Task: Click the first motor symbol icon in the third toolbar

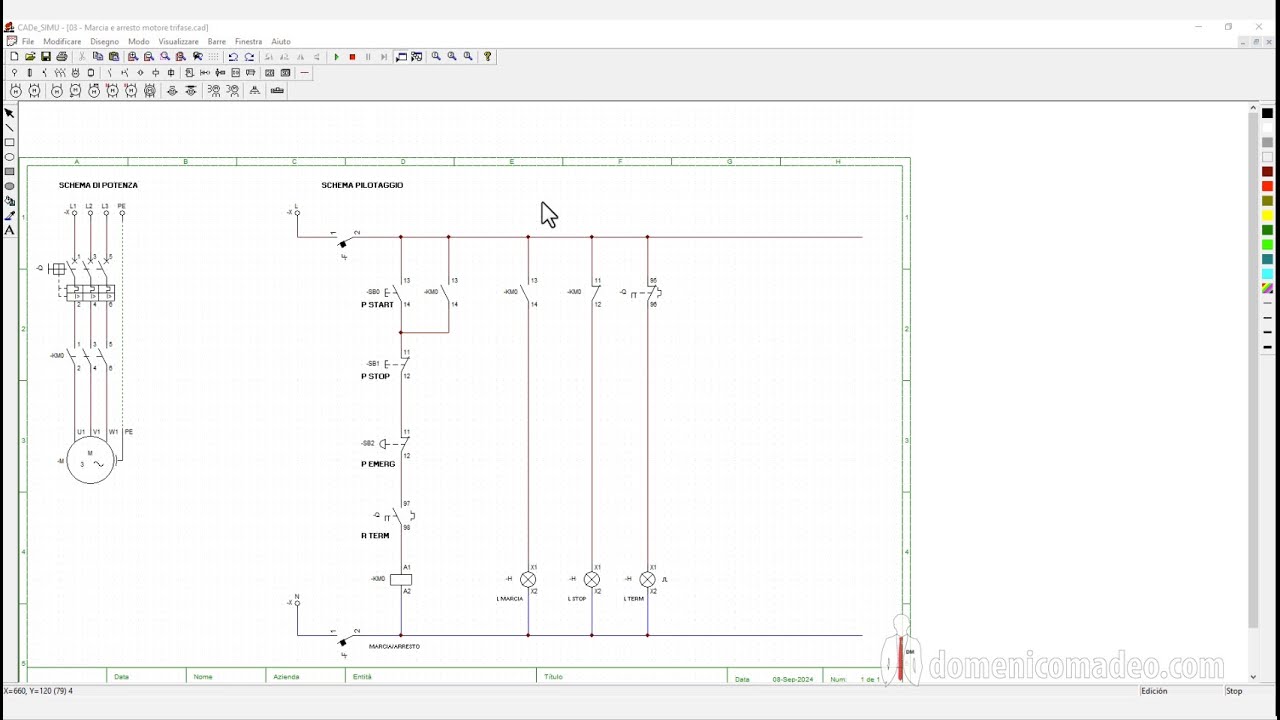Action: point(16,91)
